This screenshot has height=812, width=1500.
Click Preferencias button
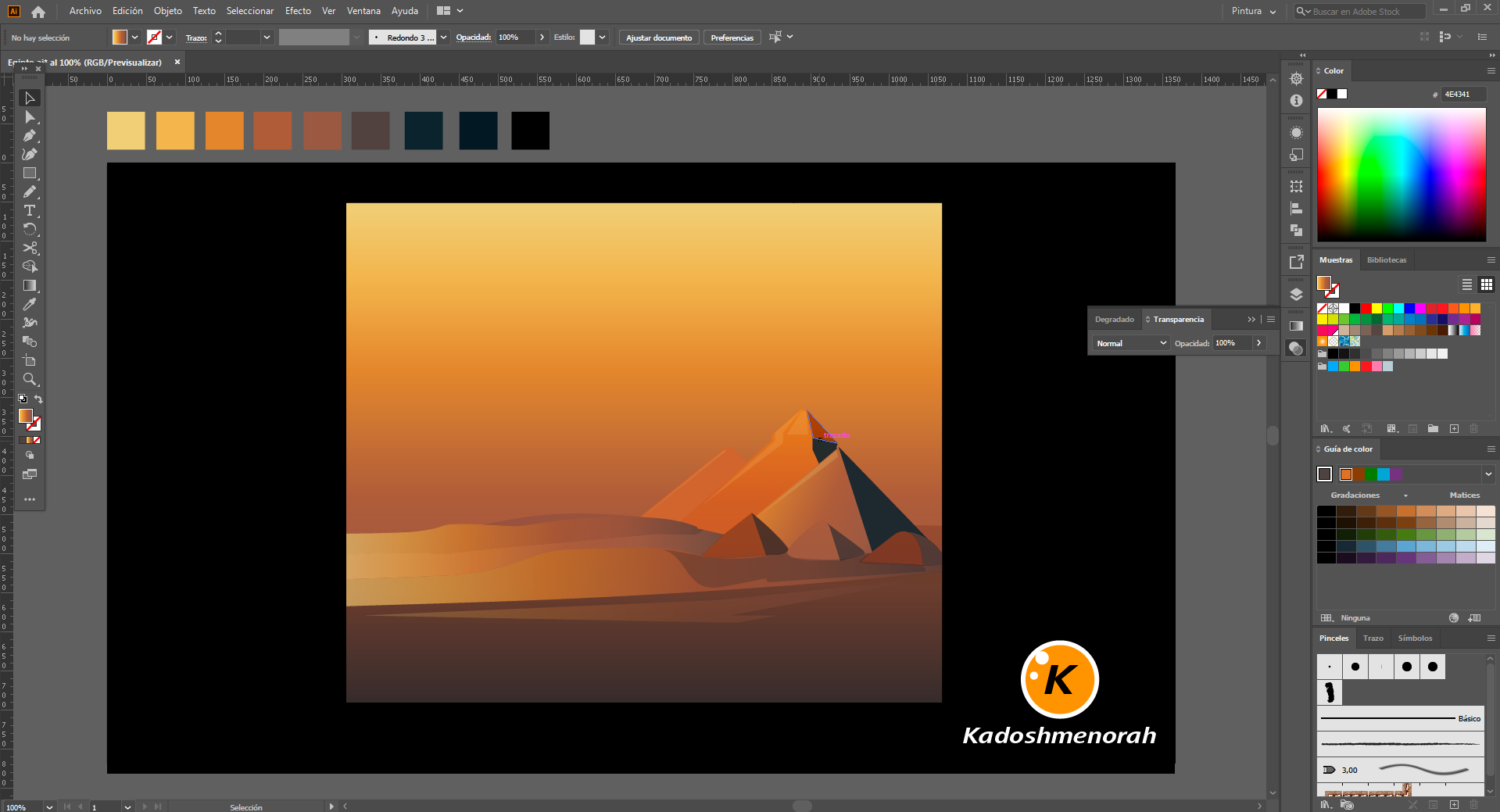coord(732,38)
